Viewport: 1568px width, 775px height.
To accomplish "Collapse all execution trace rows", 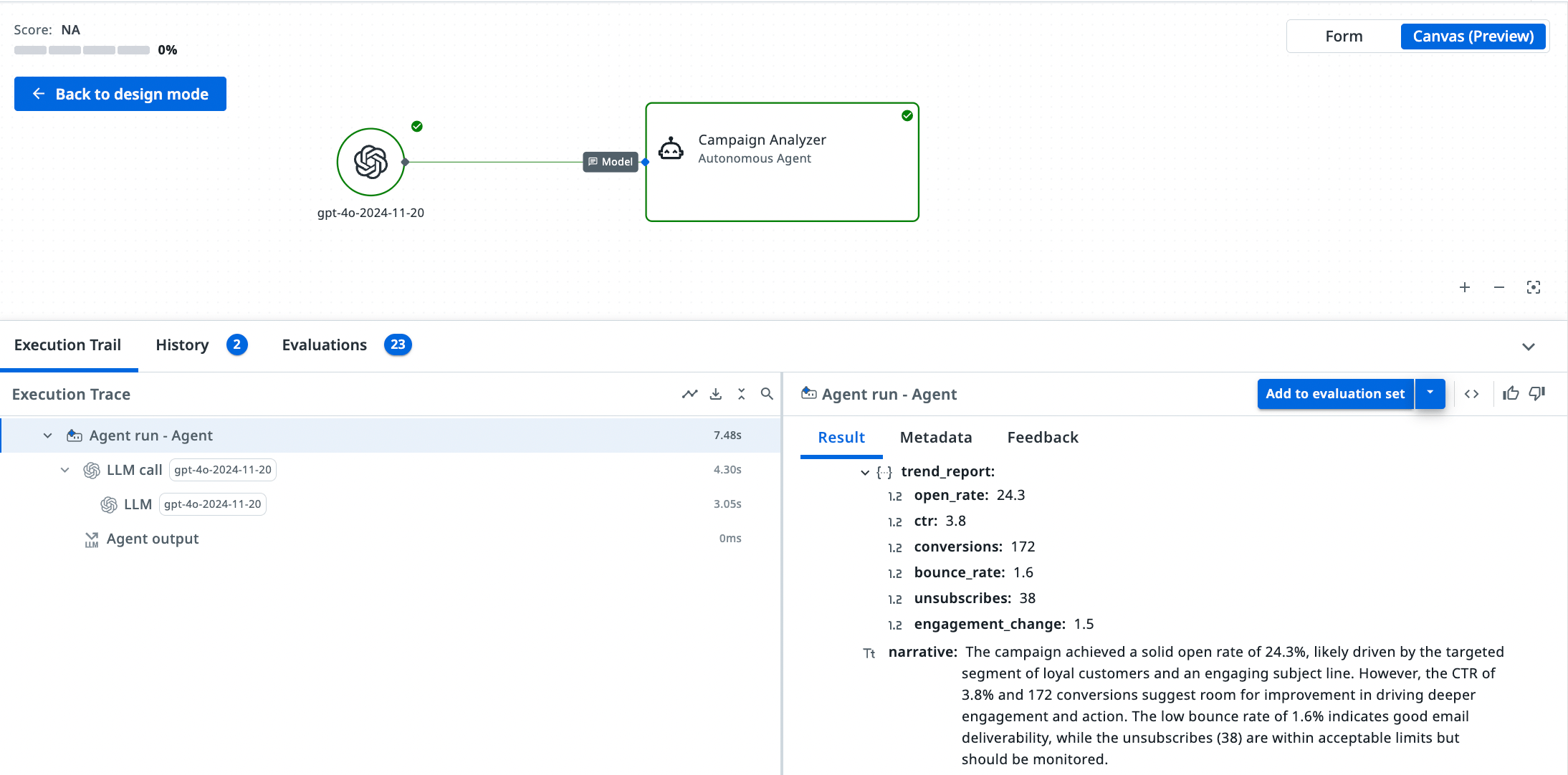I will pos(741,394).
